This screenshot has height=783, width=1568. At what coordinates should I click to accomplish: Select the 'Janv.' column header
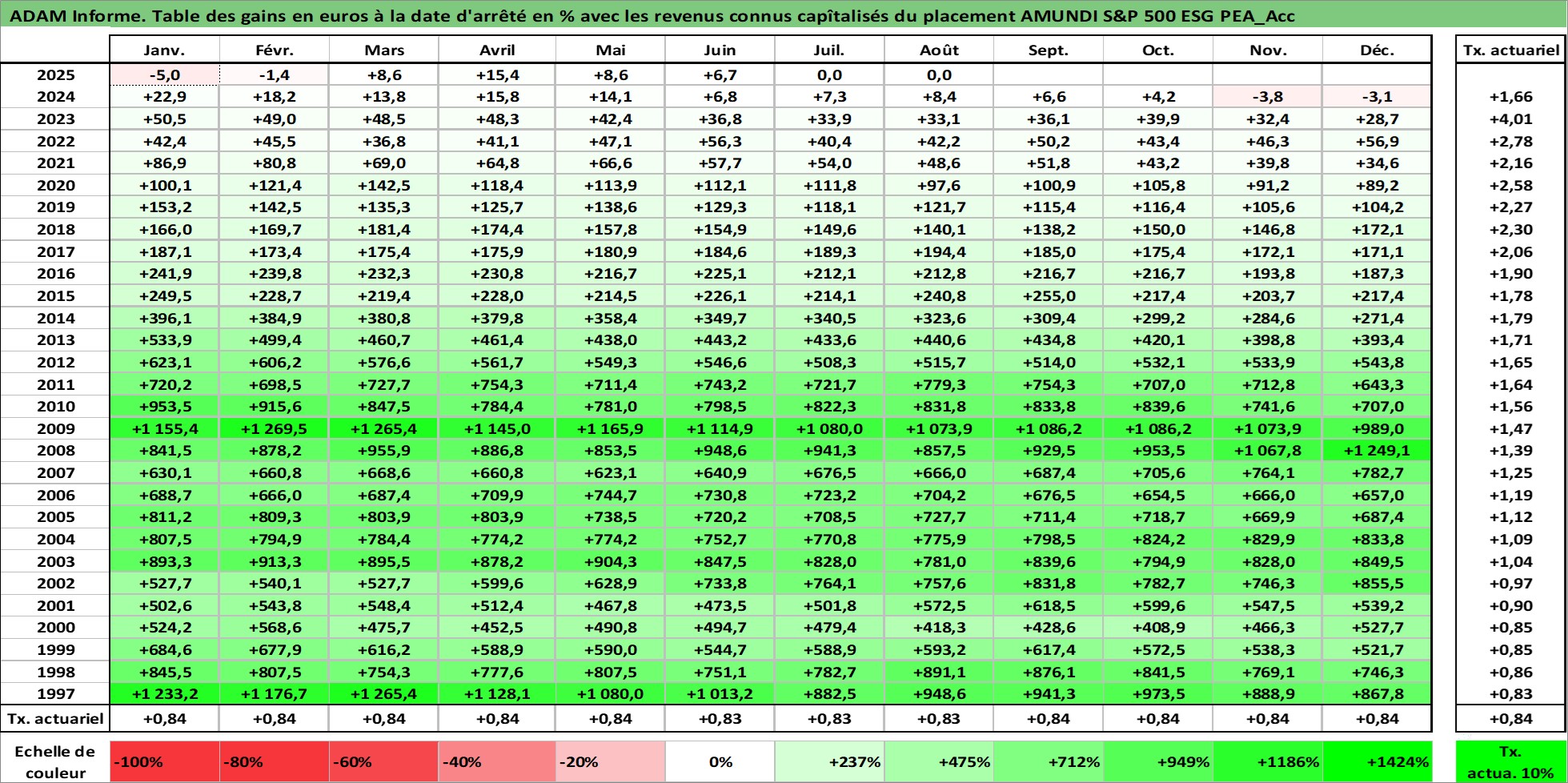[x=164, y=50]
